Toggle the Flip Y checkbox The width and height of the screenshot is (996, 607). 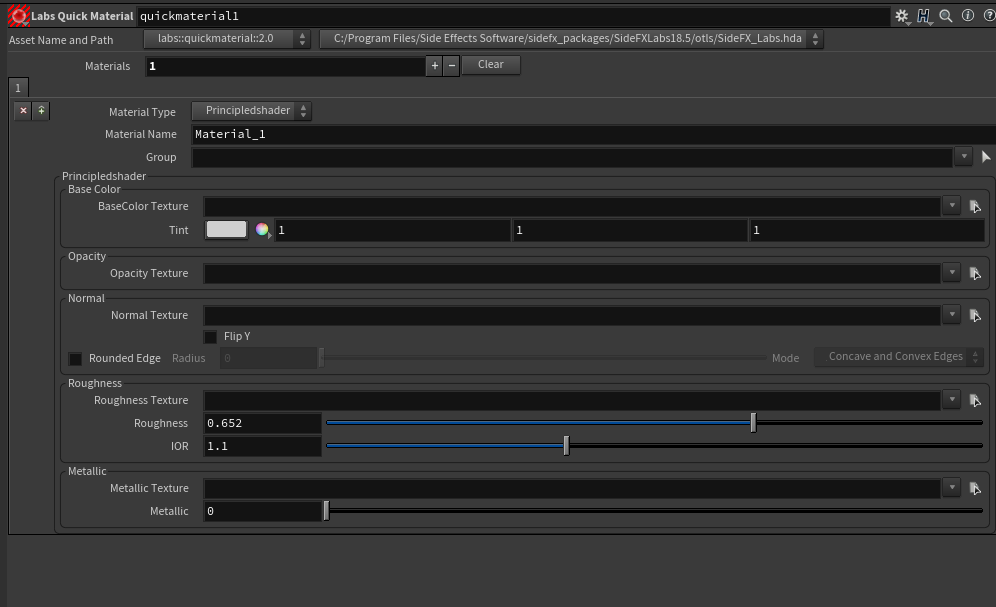[210, 337]
